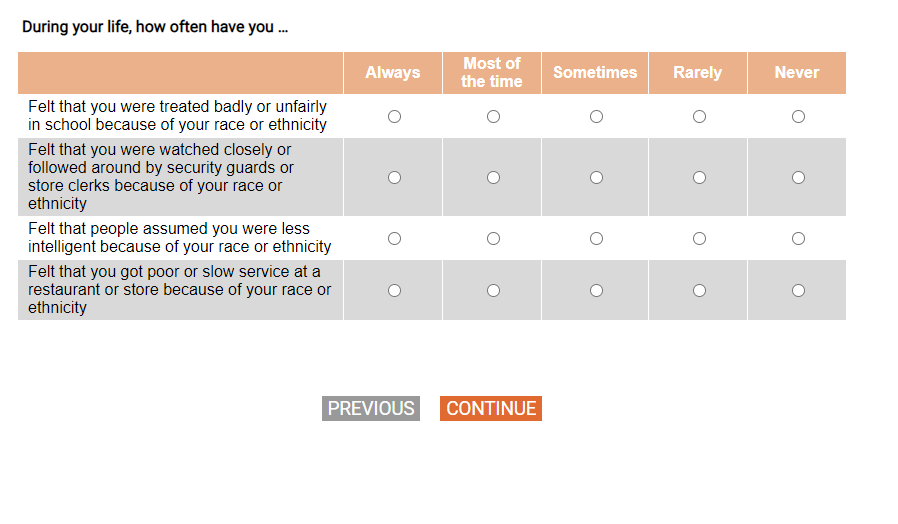The image size is (898, 524).
Task: Go back with the PREVIOUS button
Action: click(371, 409)
